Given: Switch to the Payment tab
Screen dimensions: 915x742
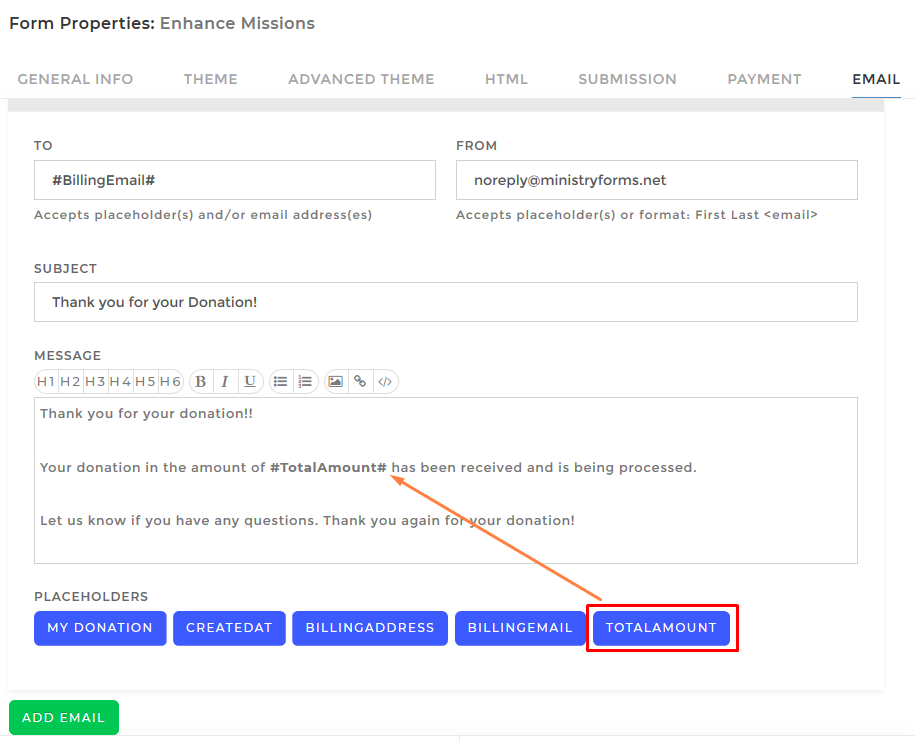Looking at the screenshot, I should pos(764,79).
